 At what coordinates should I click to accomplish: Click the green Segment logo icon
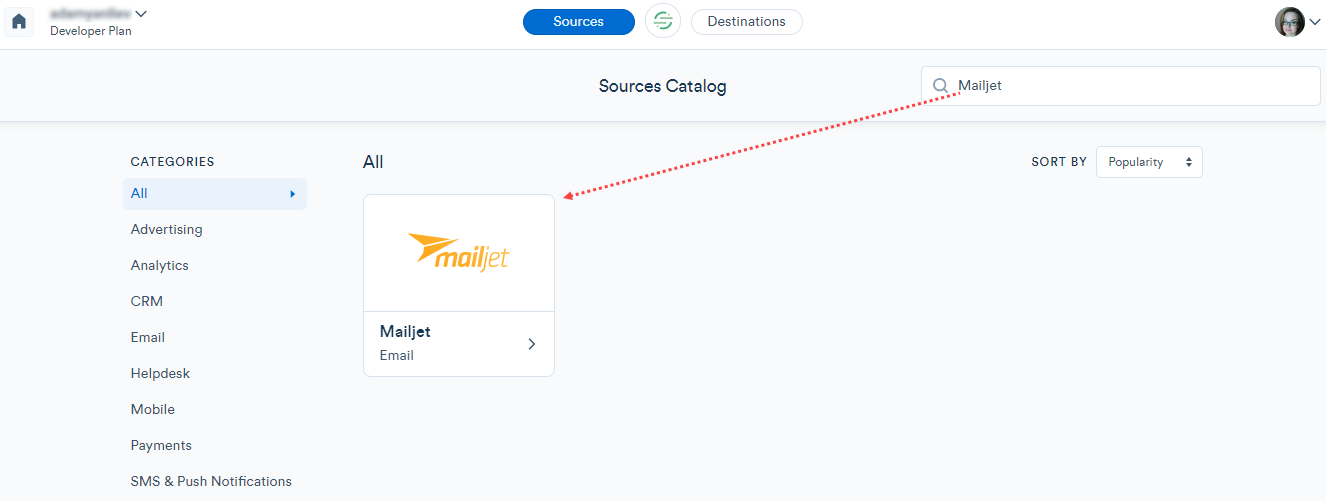(x=662, y=21)
